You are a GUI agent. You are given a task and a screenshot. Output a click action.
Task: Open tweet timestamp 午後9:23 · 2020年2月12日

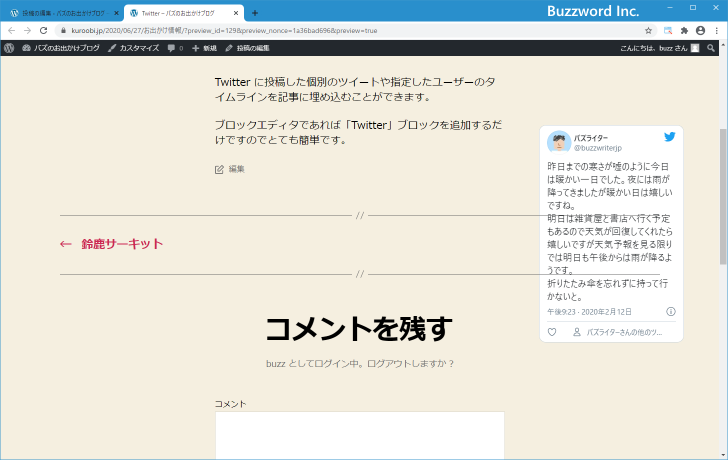[x=589, y=312]
